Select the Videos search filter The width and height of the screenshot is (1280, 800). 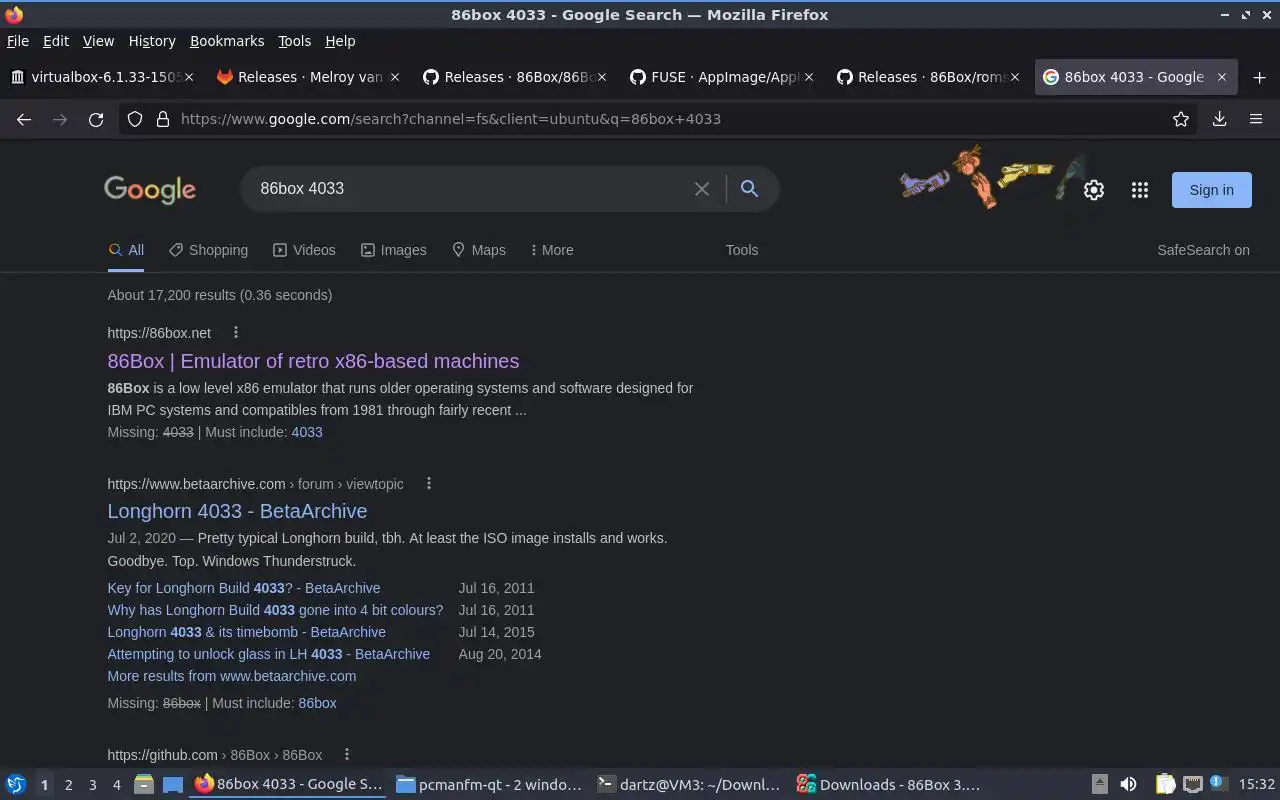tap(304, 250)
